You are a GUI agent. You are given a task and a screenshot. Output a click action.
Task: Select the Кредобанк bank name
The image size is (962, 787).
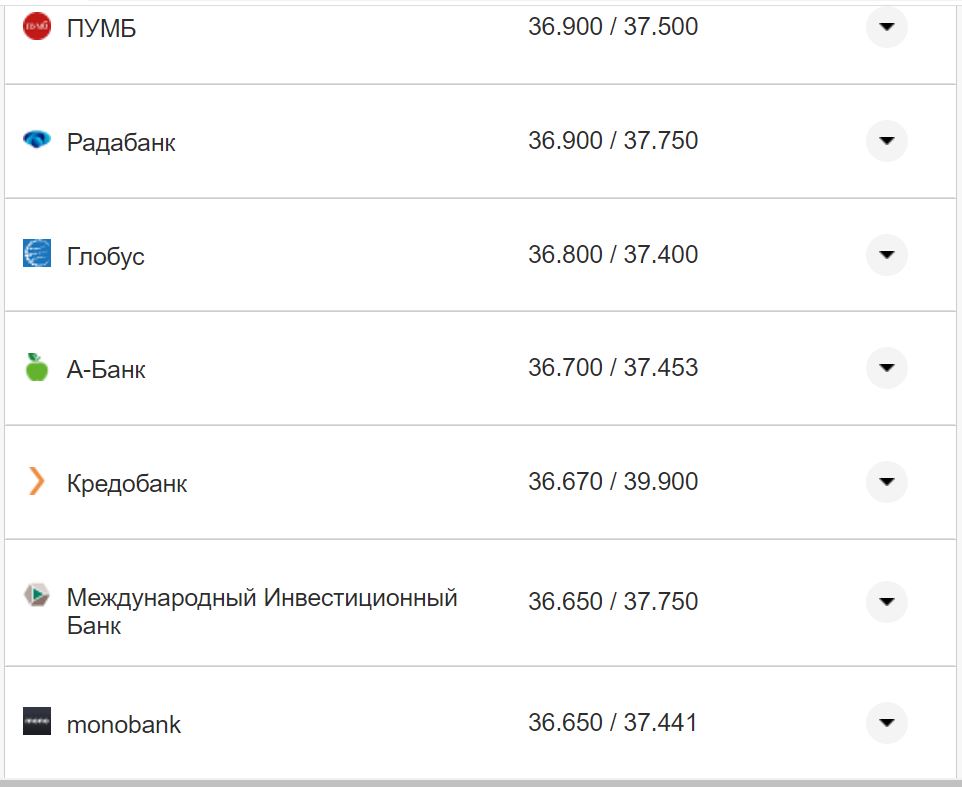(x=128, y=481)
